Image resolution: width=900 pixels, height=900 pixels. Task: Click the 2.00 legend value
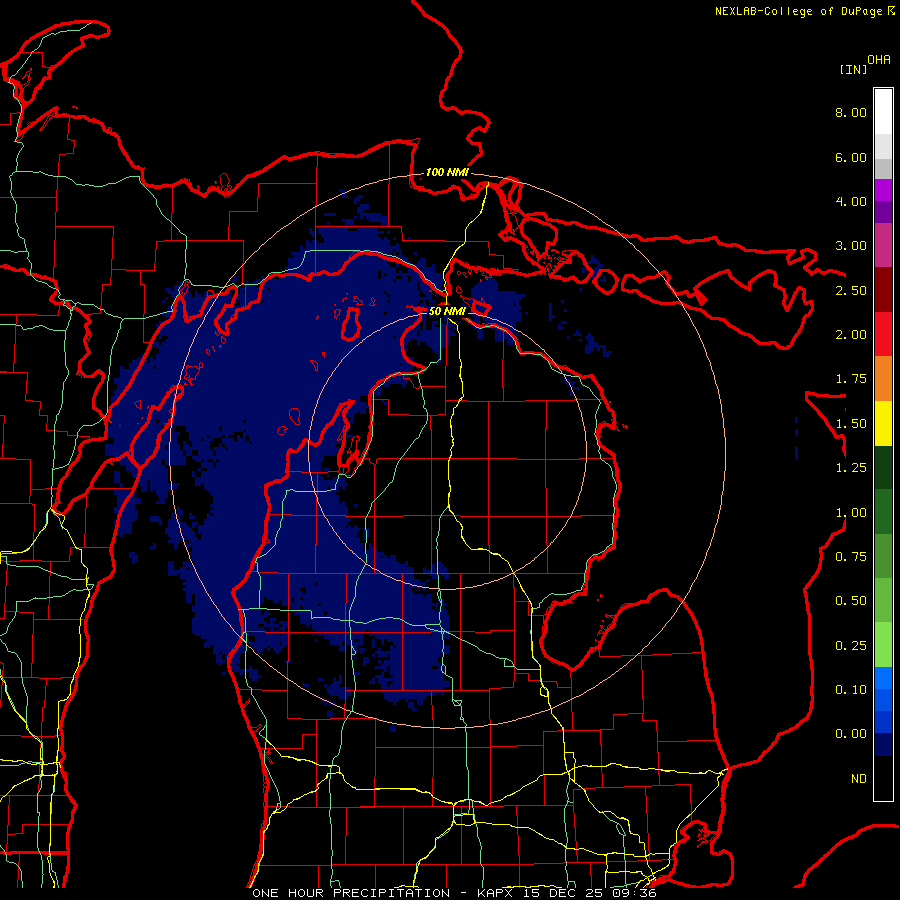[851, 335]
